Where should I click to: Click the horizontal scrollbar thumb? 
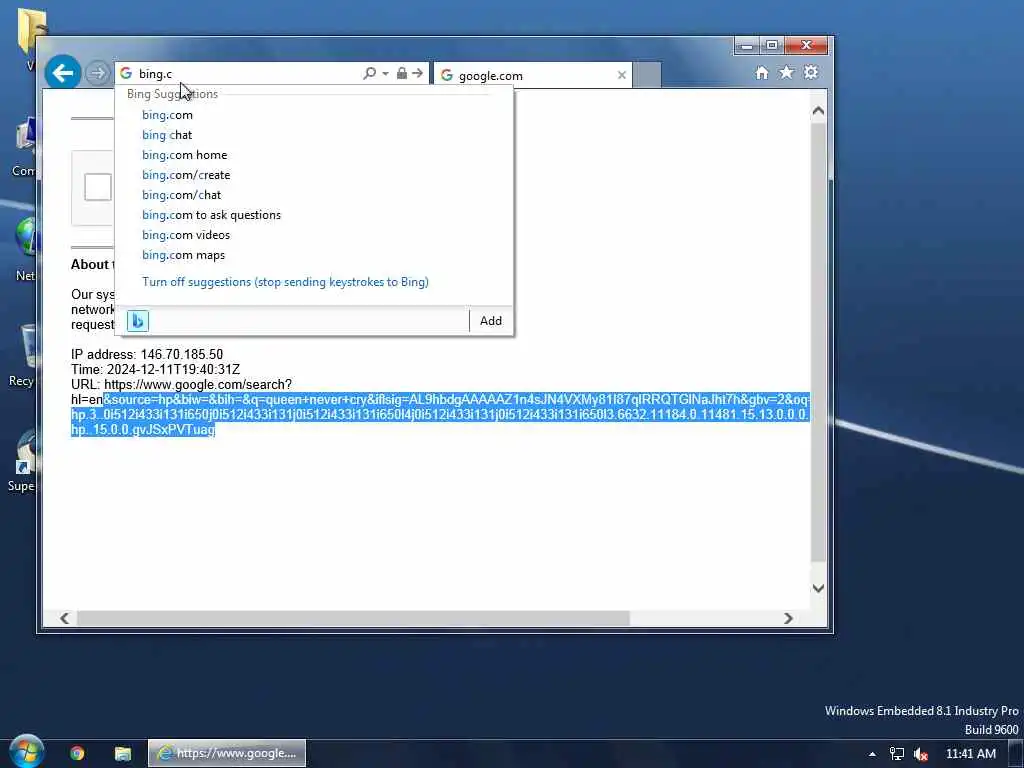[353, 618]
